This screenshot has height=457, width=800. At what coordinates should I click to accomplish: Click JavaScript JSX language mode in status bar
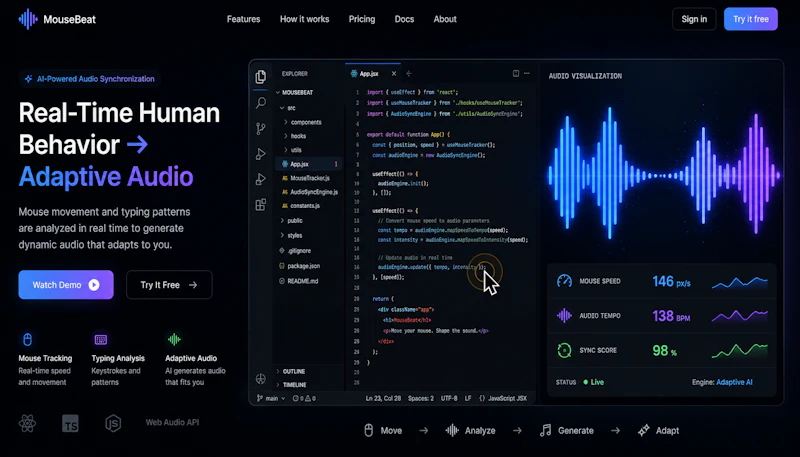(503, 398)
